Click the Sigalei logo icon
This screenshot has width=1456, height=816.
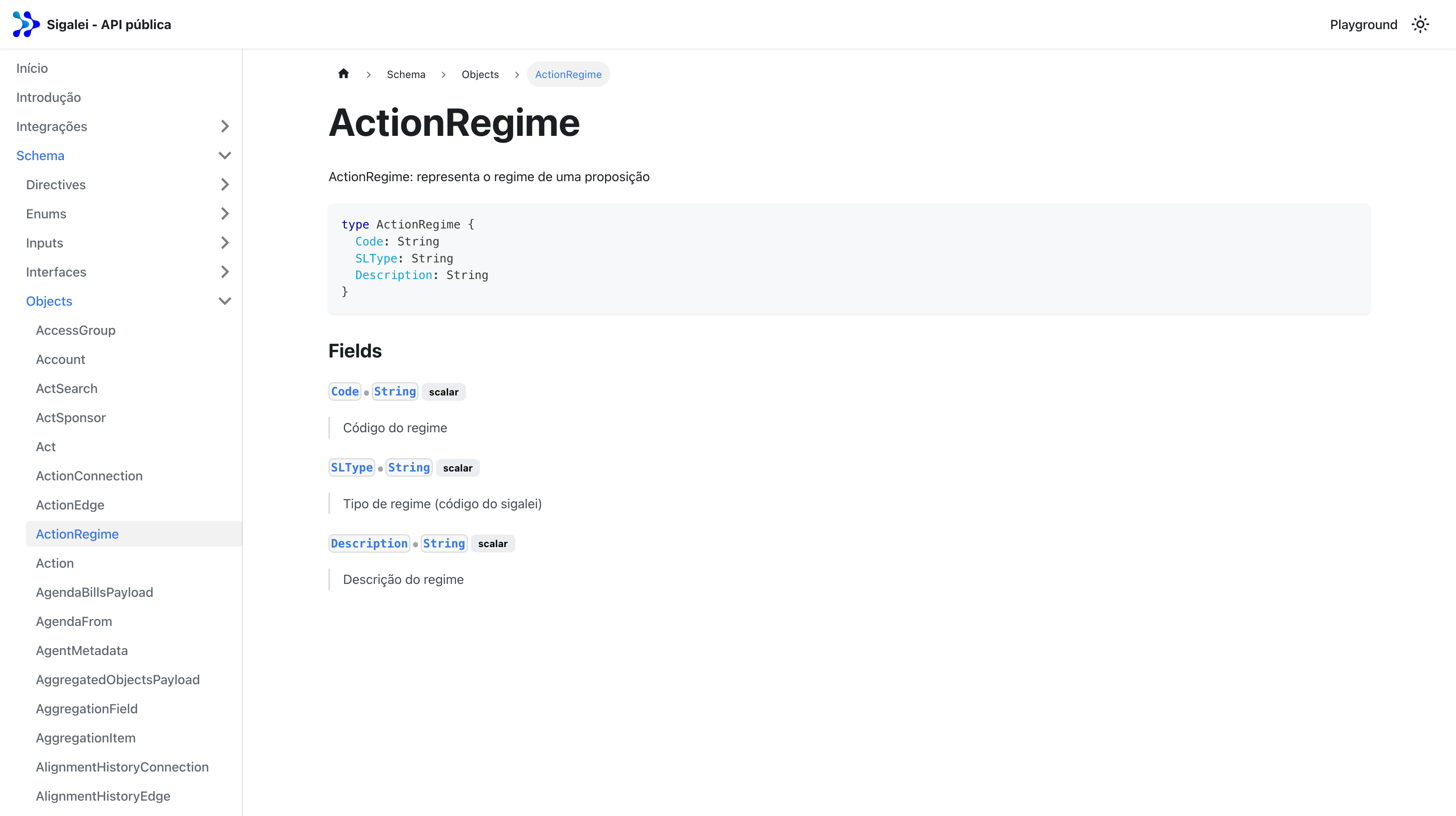[26, 24]
